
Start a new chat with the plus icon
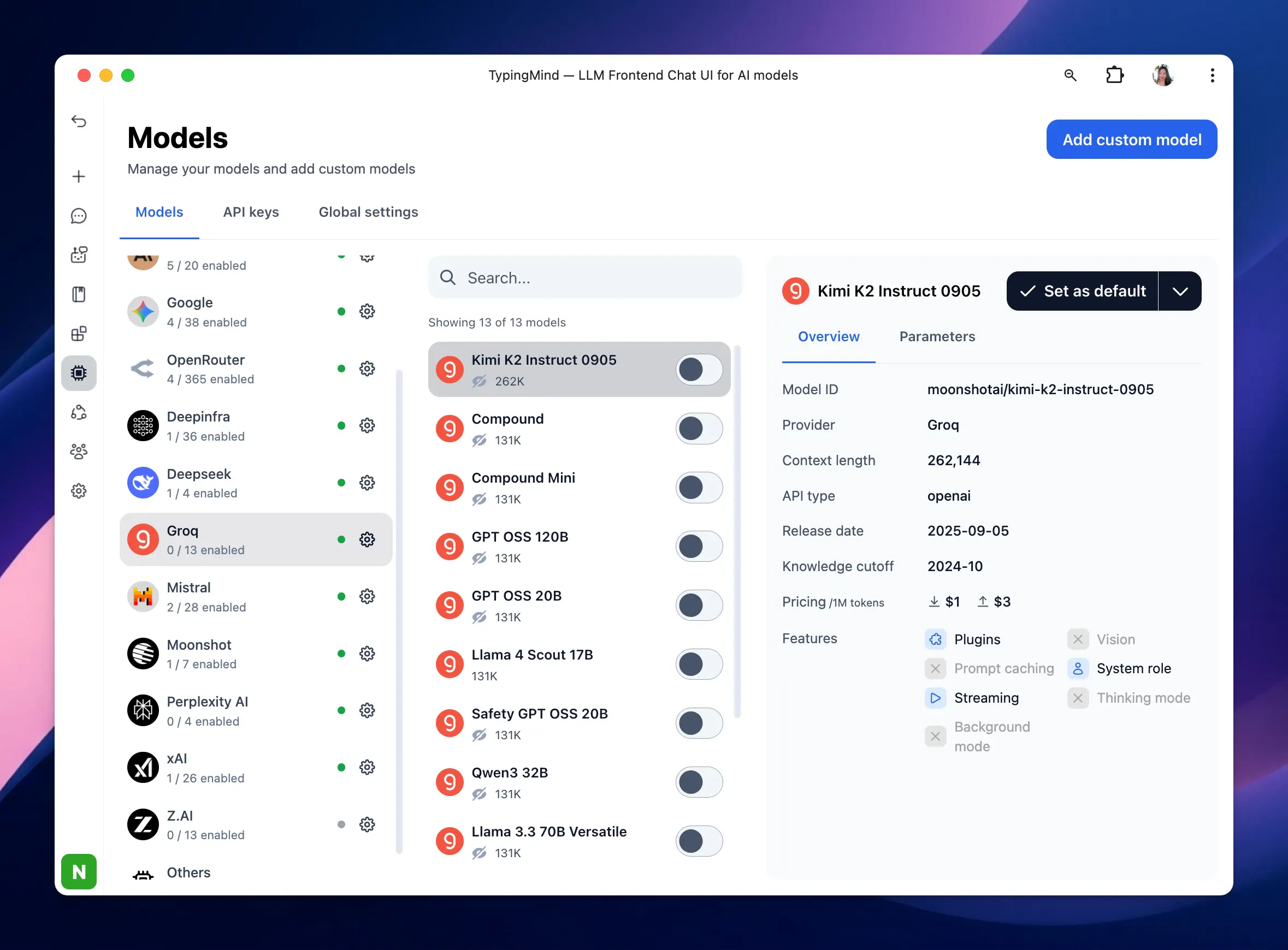[79, 176]
